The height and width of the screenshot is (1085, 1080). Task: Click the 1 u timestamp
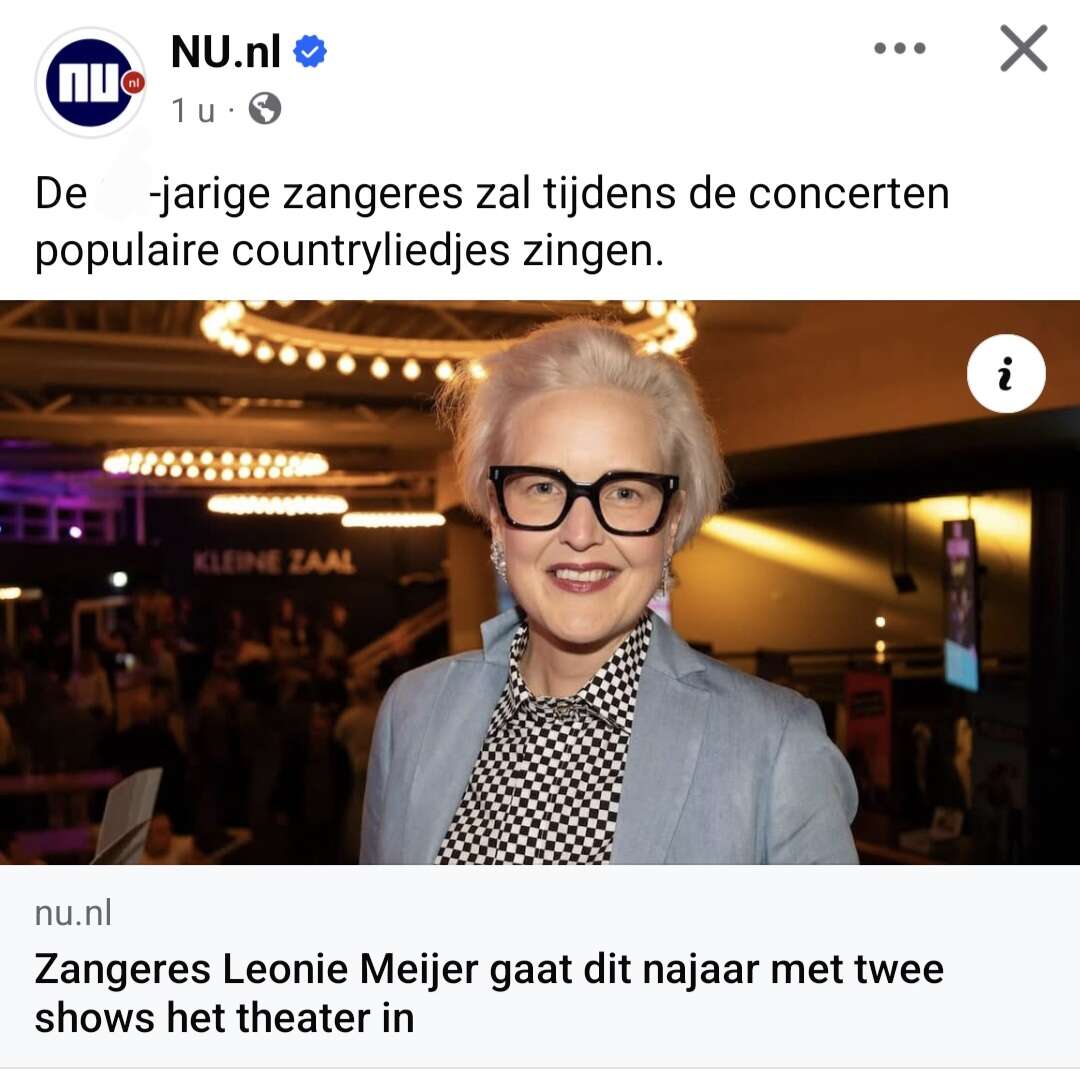point(193,109)
